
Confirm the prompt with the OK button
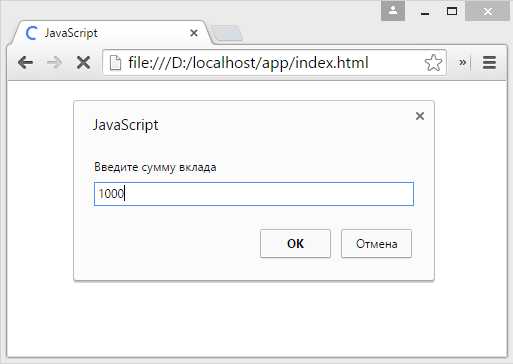[295, 244]
